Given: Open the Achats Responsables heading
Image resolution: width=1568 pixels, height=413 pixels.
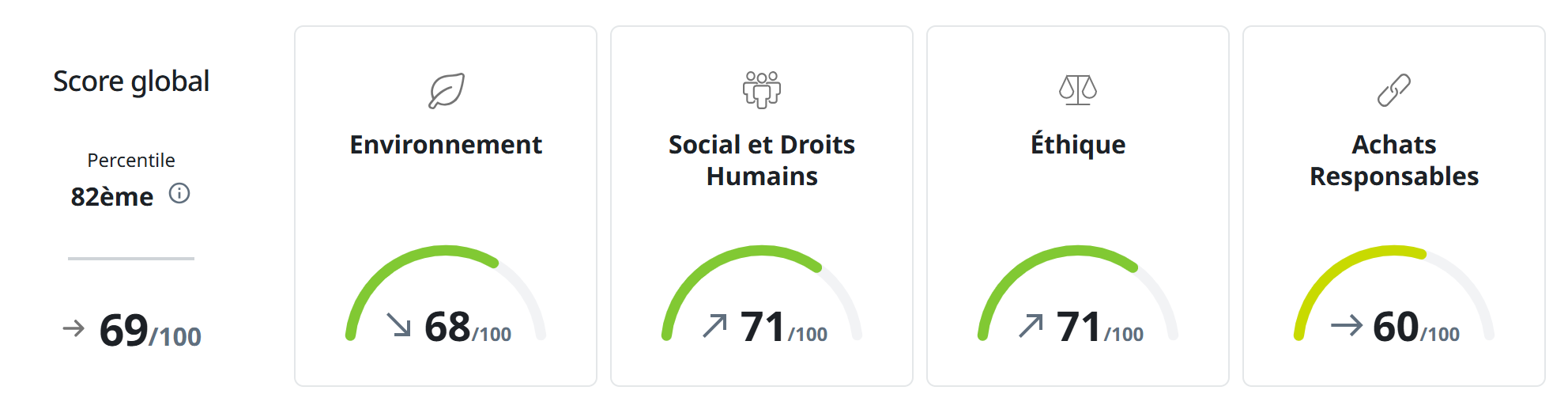Looking at the screenshot, I should pyautogui.click(x=1394, y=161).
